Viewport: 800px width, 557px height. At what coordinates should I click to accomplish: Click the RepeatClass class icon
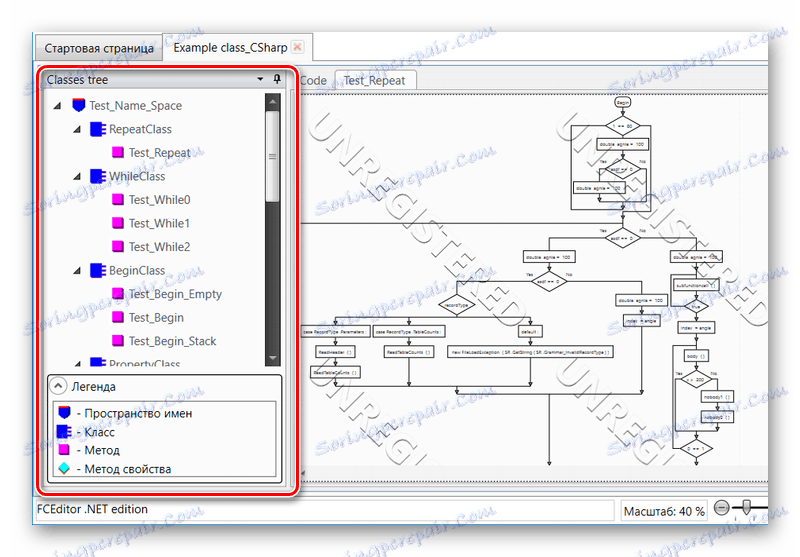(x=98, y=129)
